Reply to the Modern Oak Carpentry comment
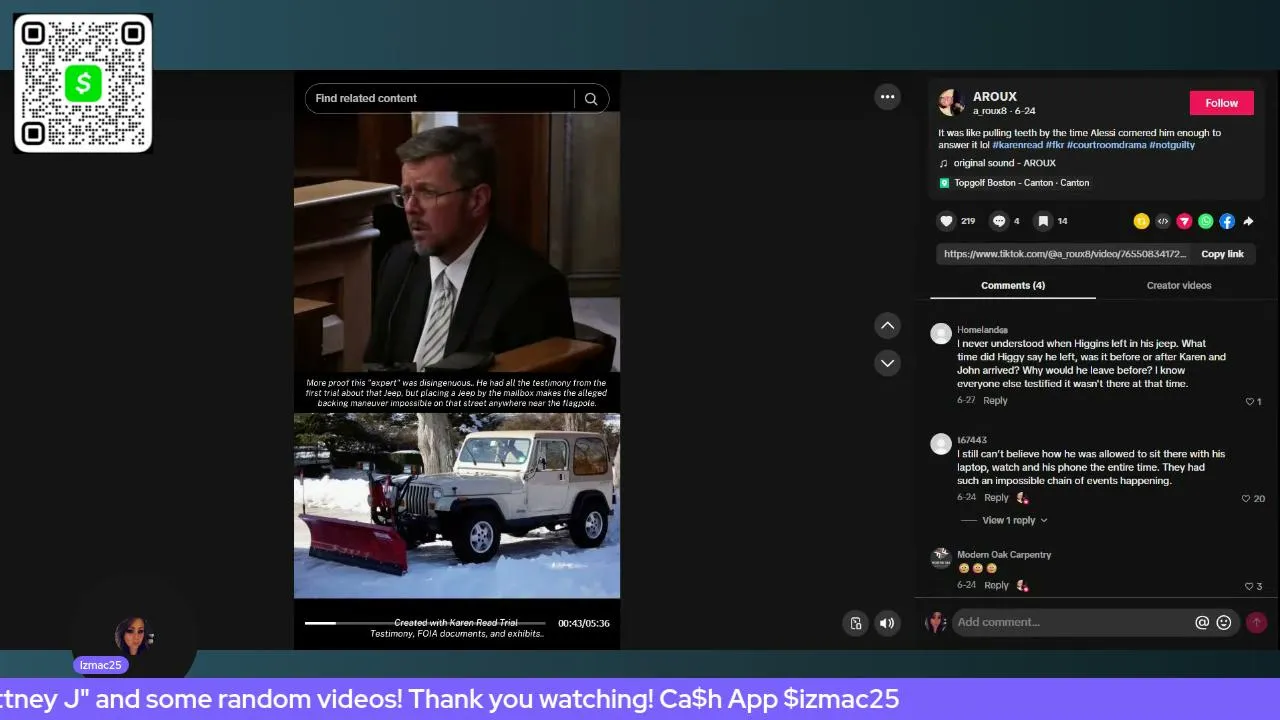Image resolution: width=1280 pixels, height=720 pixels. (996, 585)
